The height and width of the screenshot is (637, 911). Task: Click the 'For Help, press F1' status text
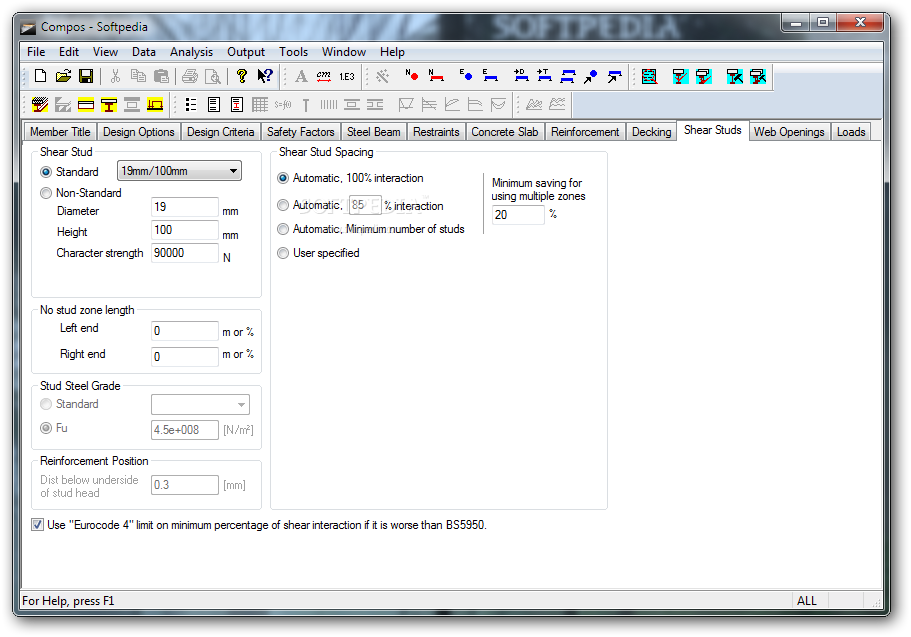click(68, 600)
